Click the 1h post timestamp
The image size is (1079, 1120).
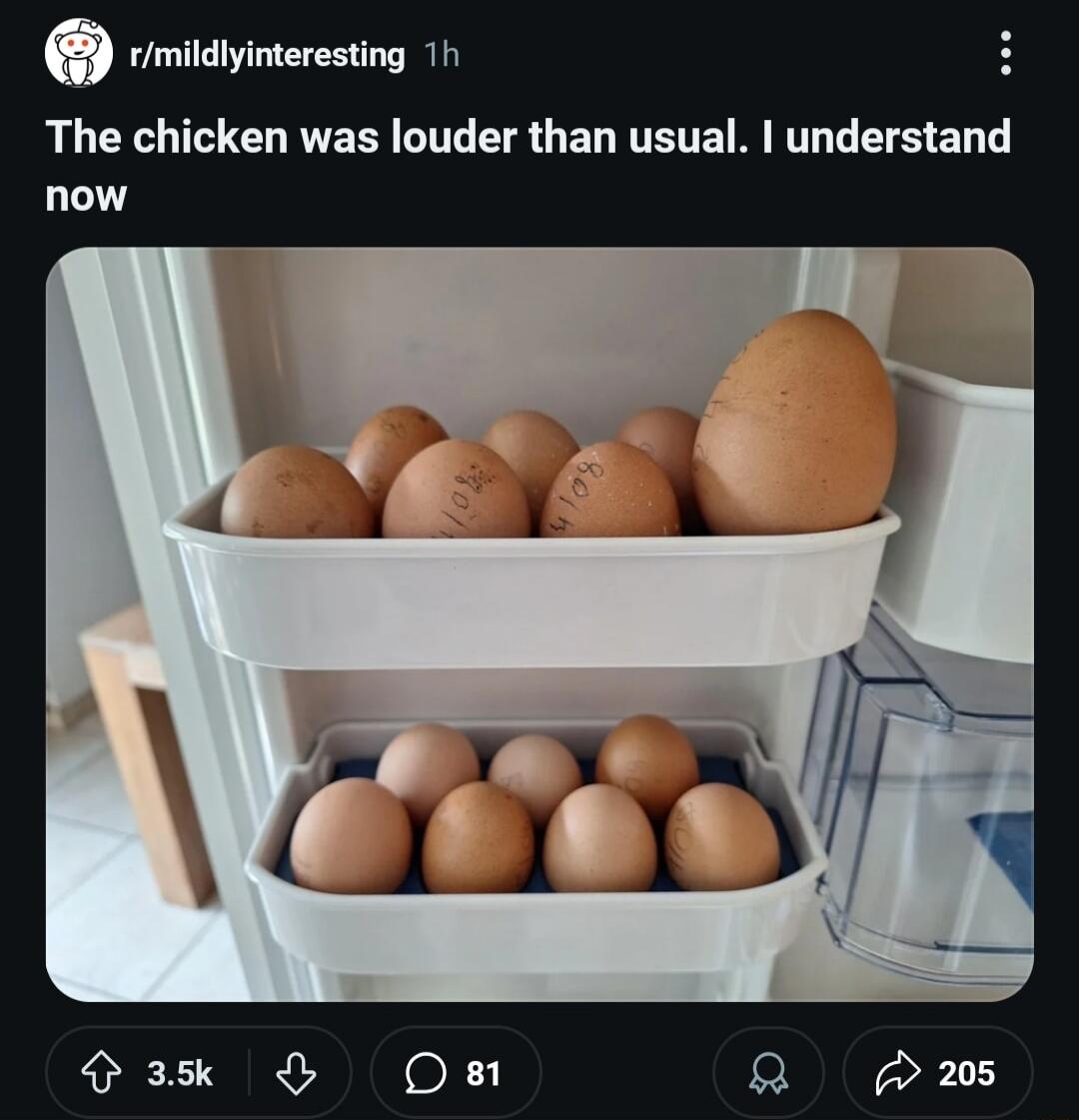(442, 55)
